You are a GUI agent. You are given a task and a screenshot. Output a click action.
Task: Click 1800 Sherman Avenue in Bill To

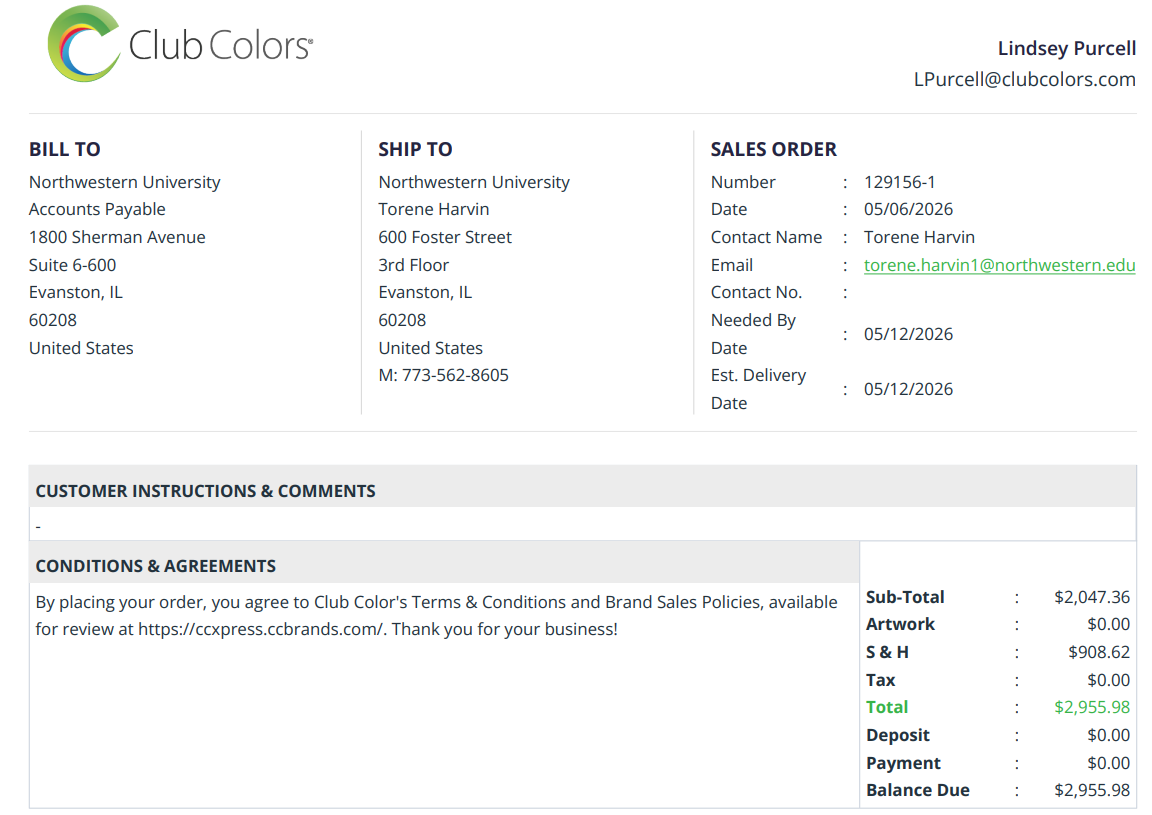[x=117, y=237]
